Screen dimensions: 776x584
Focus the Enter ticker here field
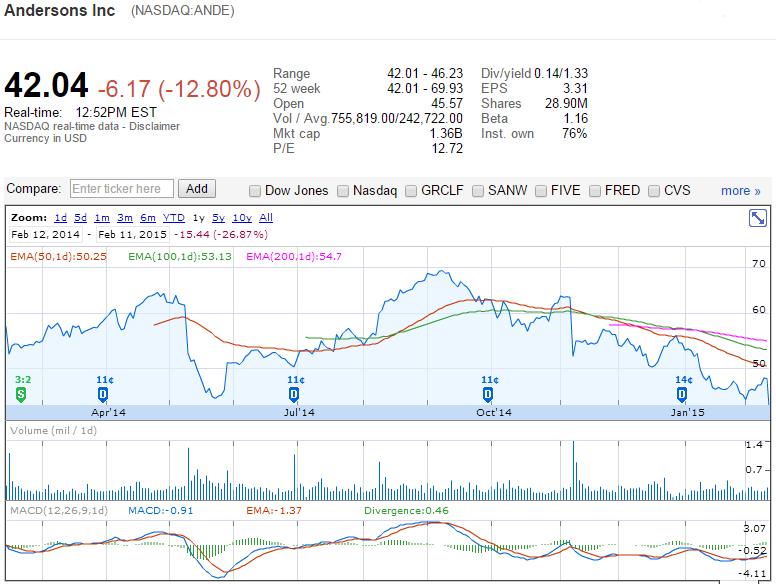pos(122,189)
